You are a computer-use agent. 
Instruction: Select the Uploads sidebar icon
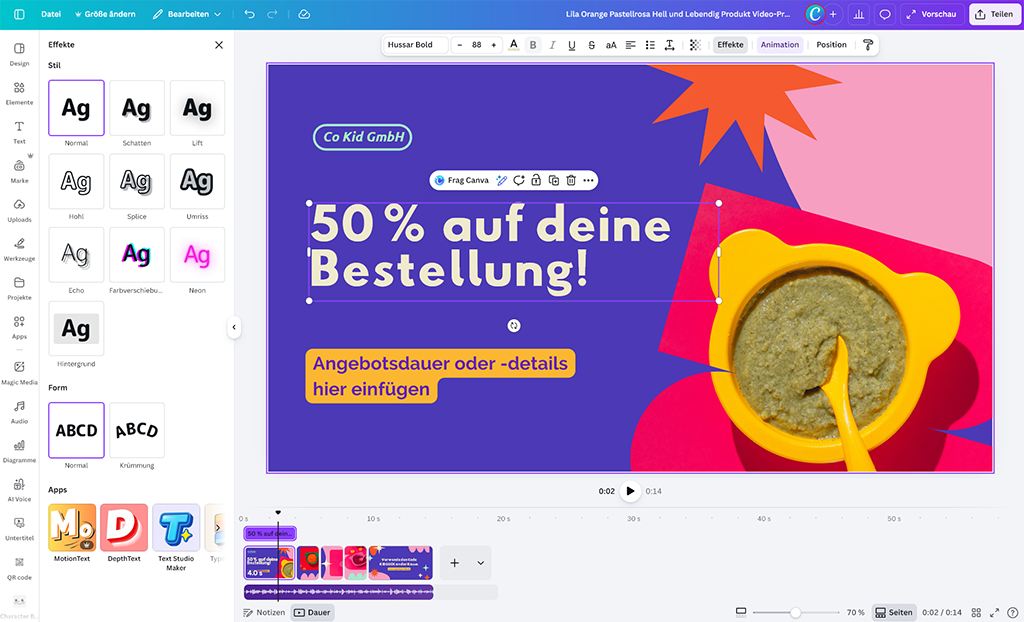pyautogui.click(x=20, y=210)
